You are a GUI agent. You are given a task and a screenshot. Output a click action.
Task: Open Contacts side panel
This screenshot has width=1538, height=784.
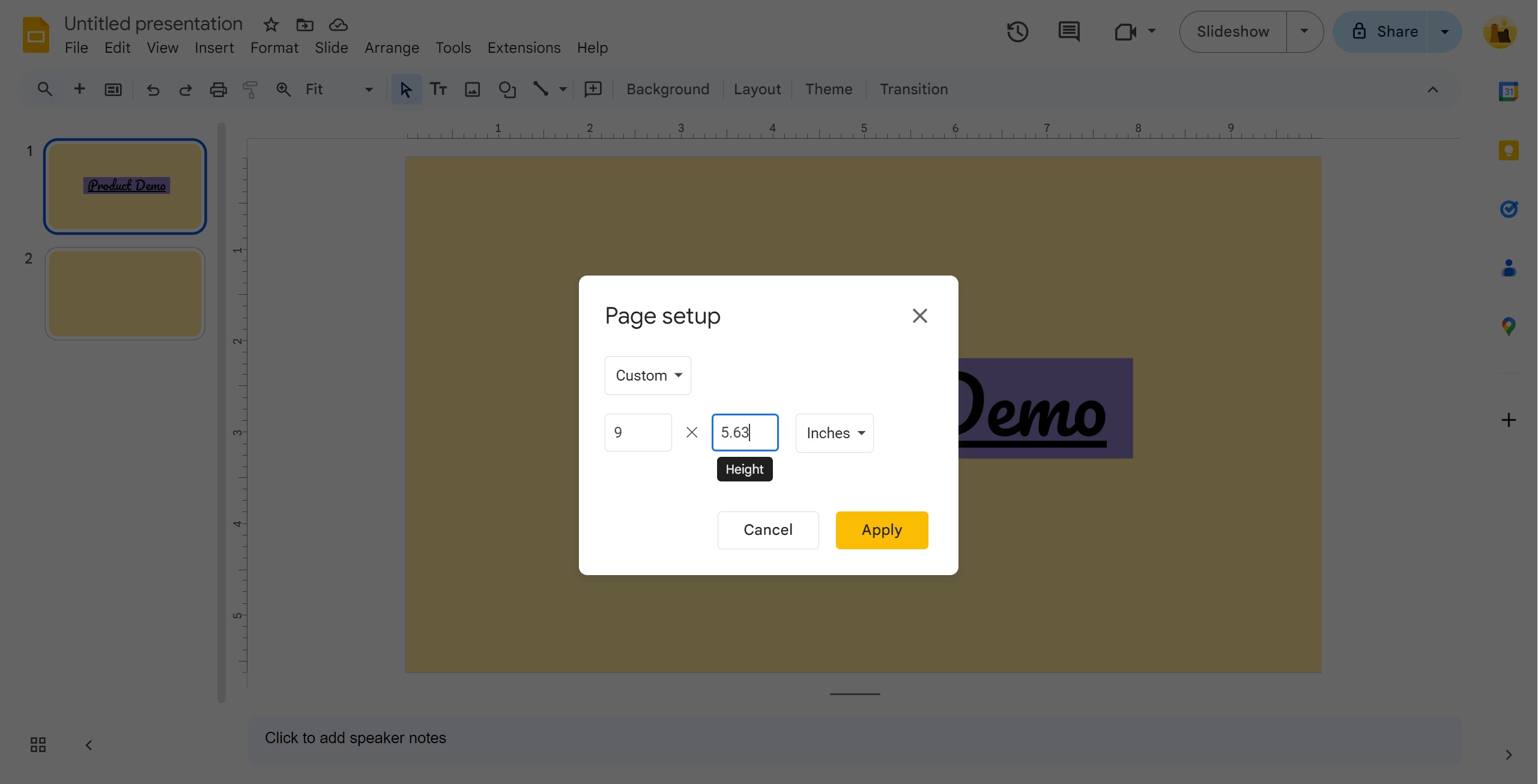pyautogui.click(x=1509, y=268)
